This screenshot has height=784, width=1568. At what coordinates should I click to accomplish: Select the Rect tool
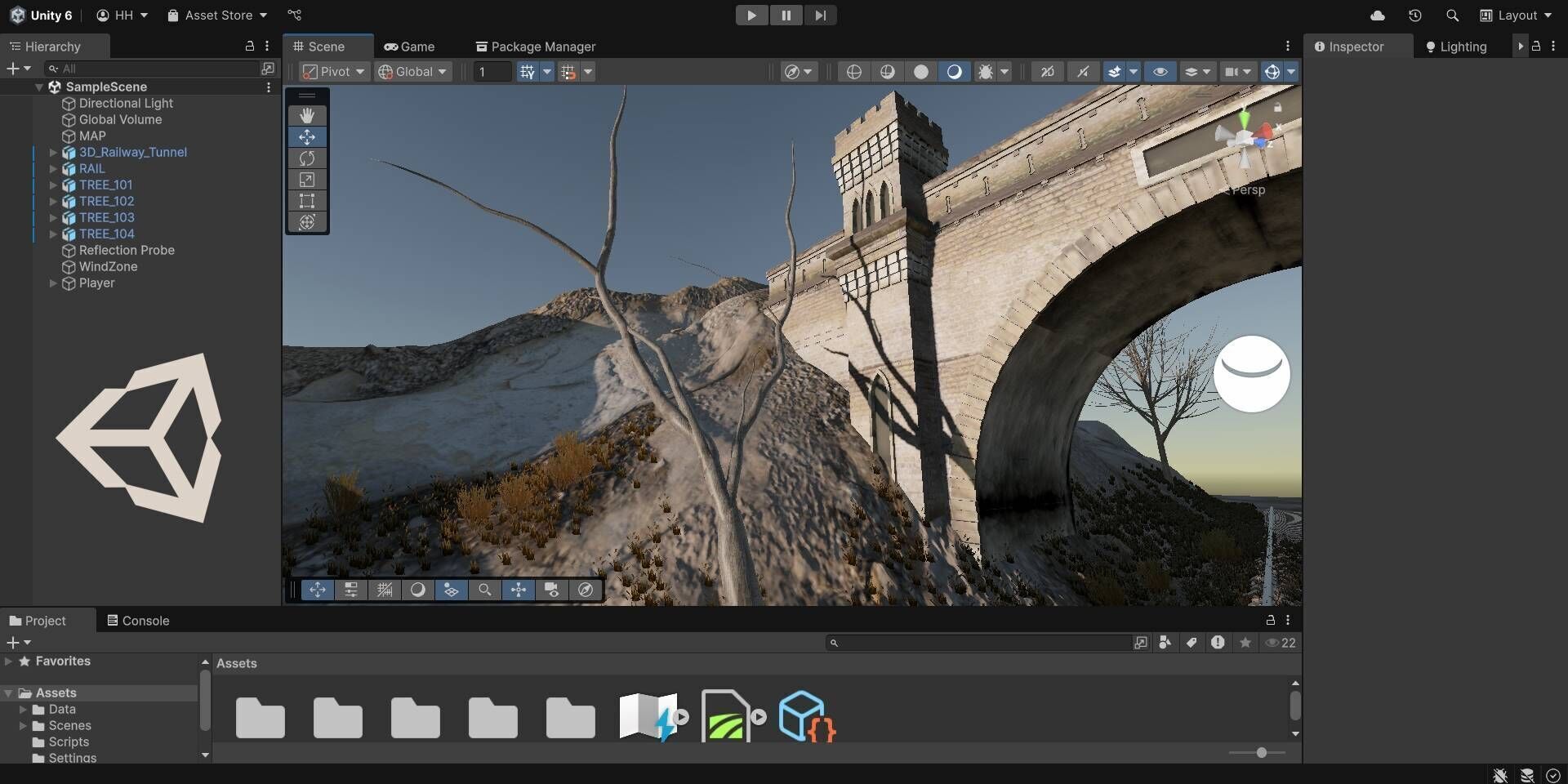307,201
